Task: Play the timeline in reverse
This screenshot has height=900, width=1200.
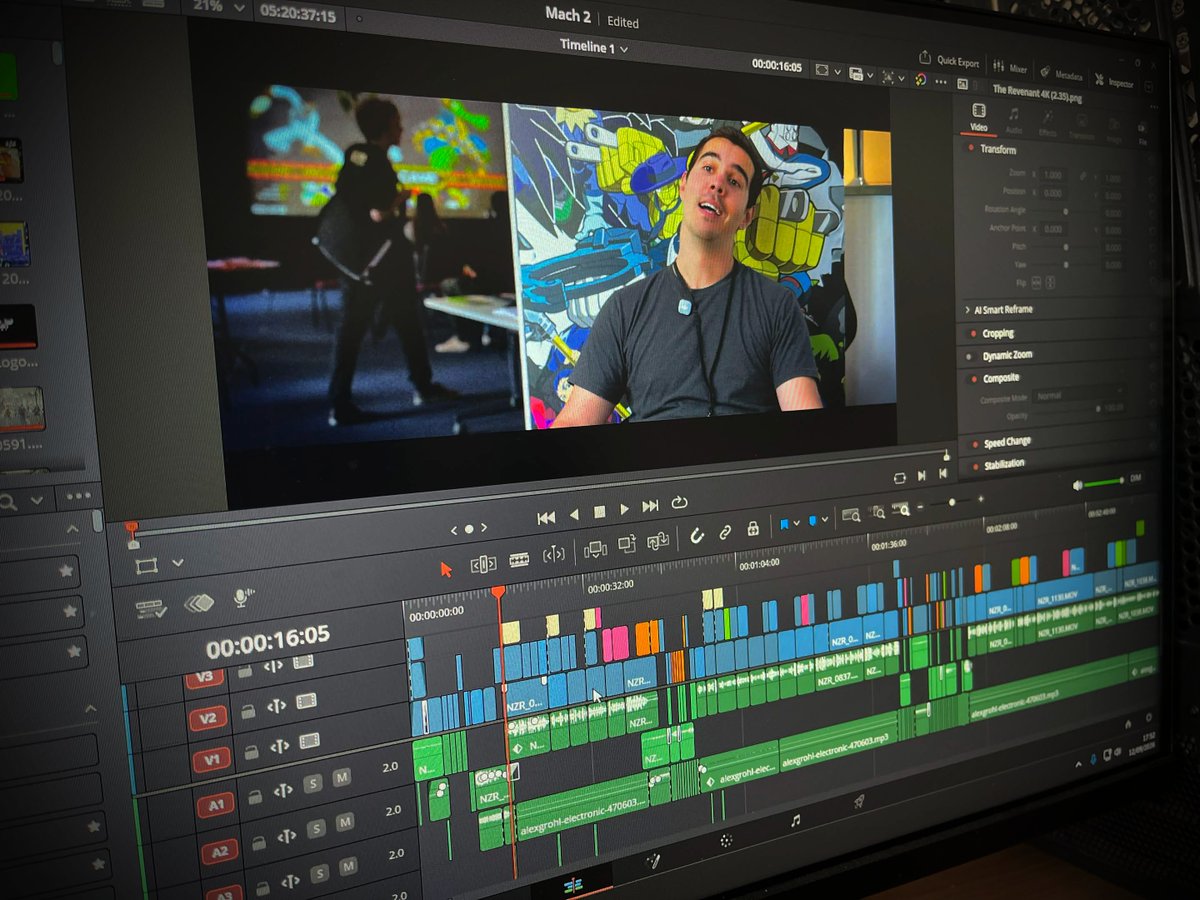Action: click(574, 514)
